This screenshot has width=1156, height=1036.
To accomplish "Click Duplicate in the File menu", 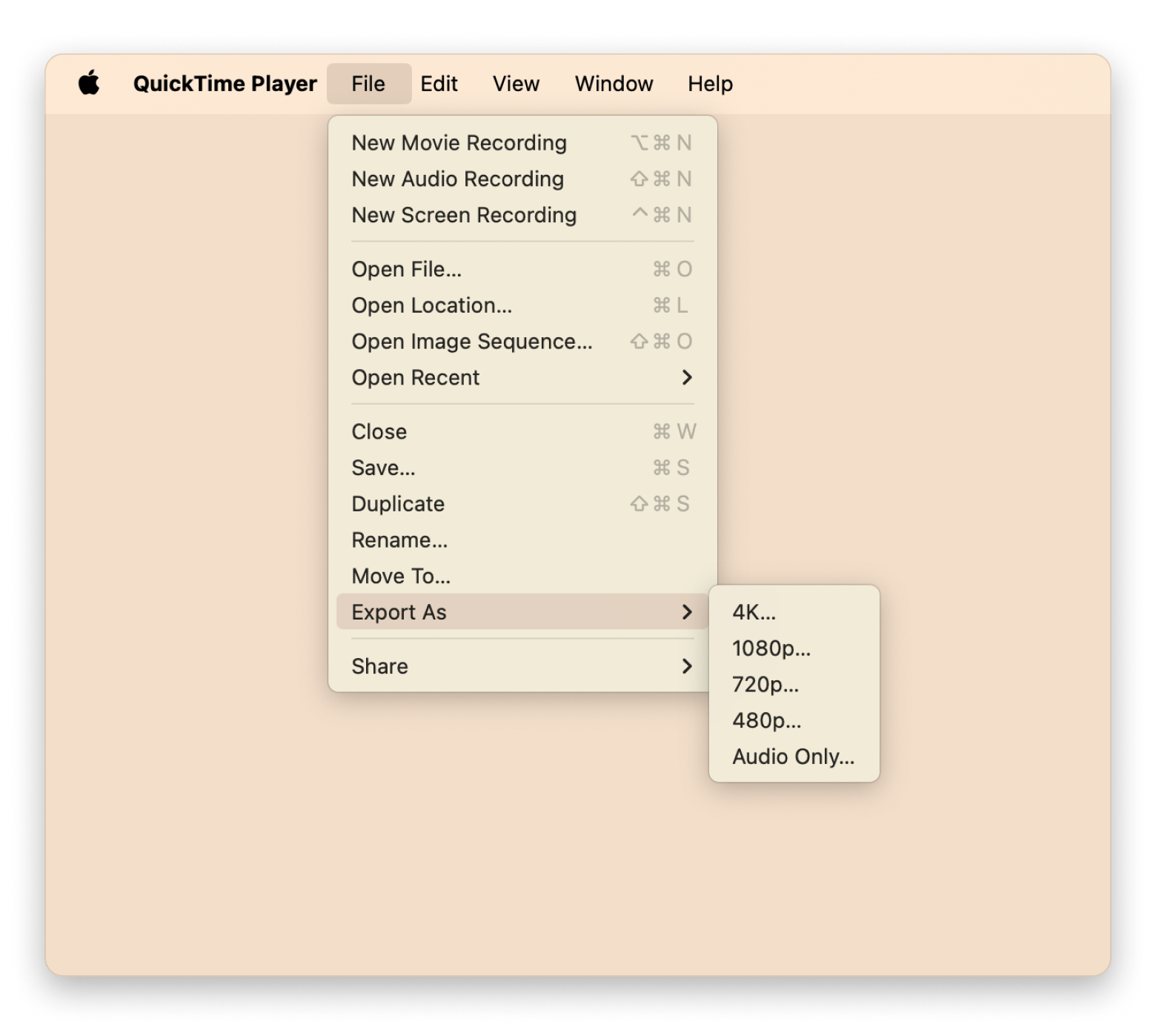I will [398, 504].
